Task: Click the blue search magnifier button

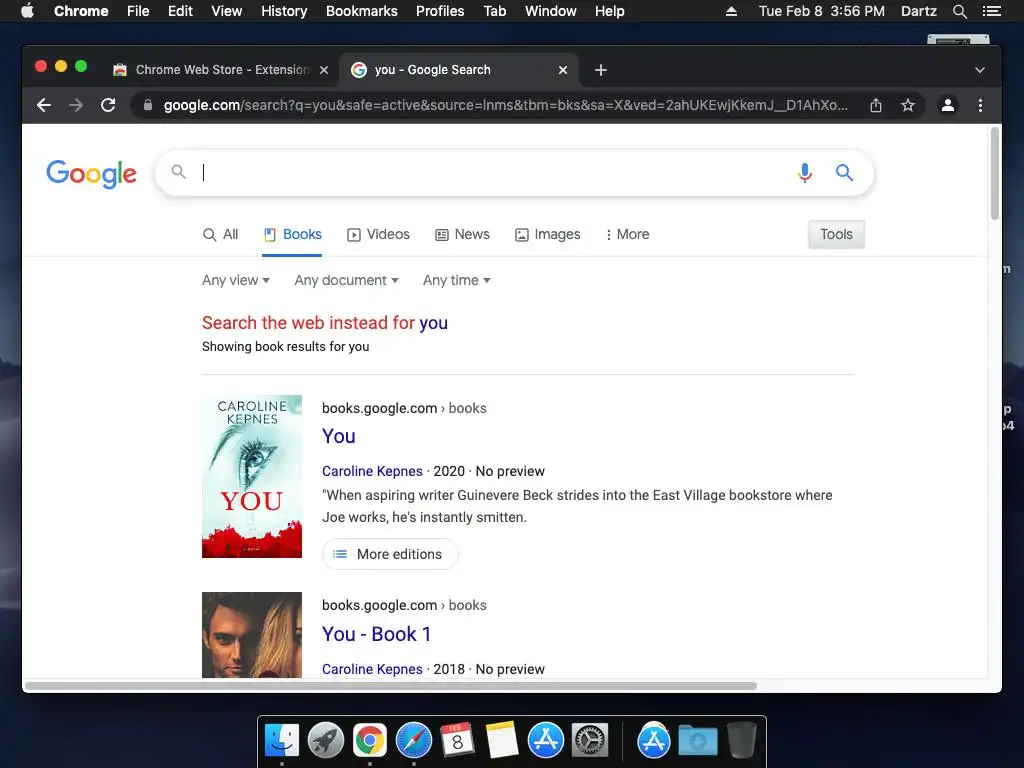Action: coord(844,172)
